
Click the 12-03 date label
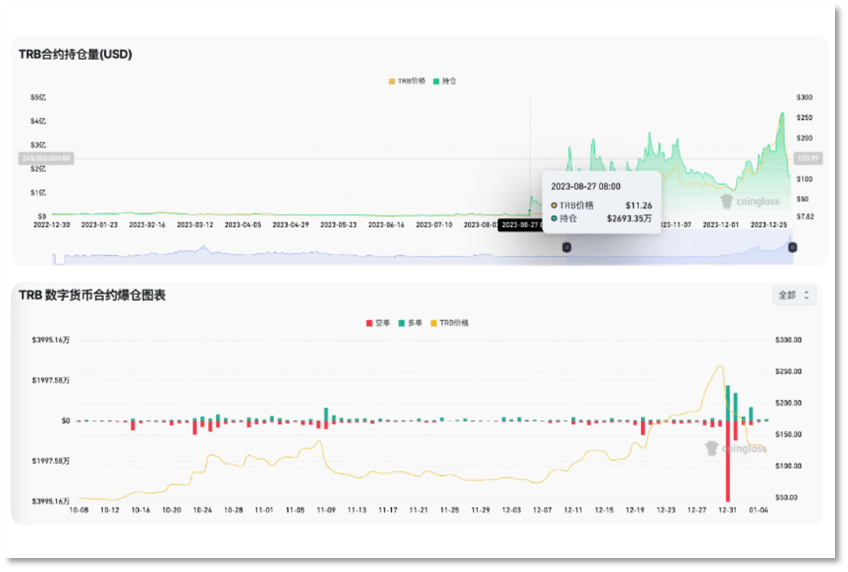tap(511, 510)
